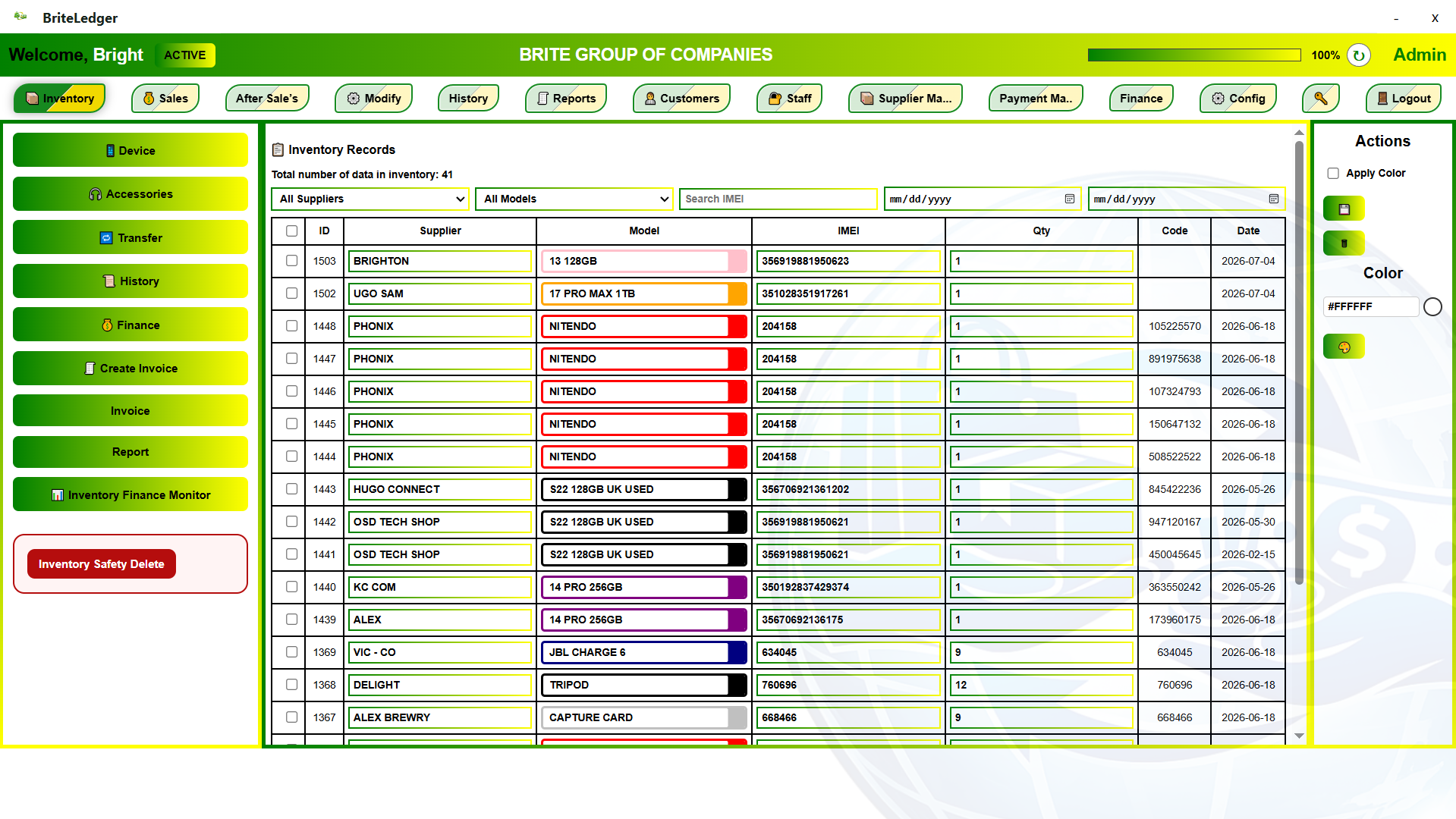Click the navy swatch on JBL CHARGE 6 row
The height and width of the screenshot is (819, 1456).
tap(737, 652)
